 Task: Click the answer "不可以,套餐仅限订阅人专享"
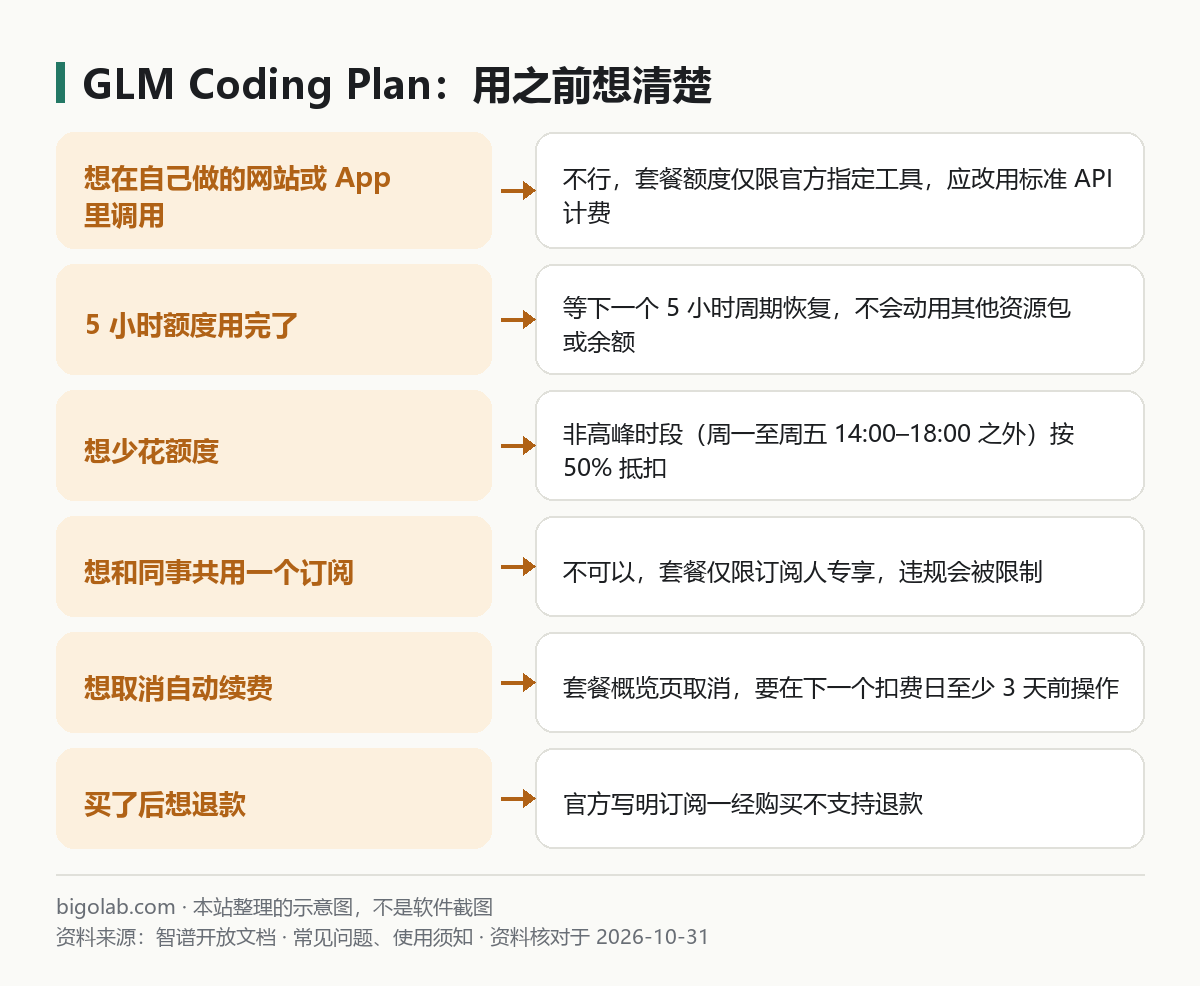click(x=840, y=566)
